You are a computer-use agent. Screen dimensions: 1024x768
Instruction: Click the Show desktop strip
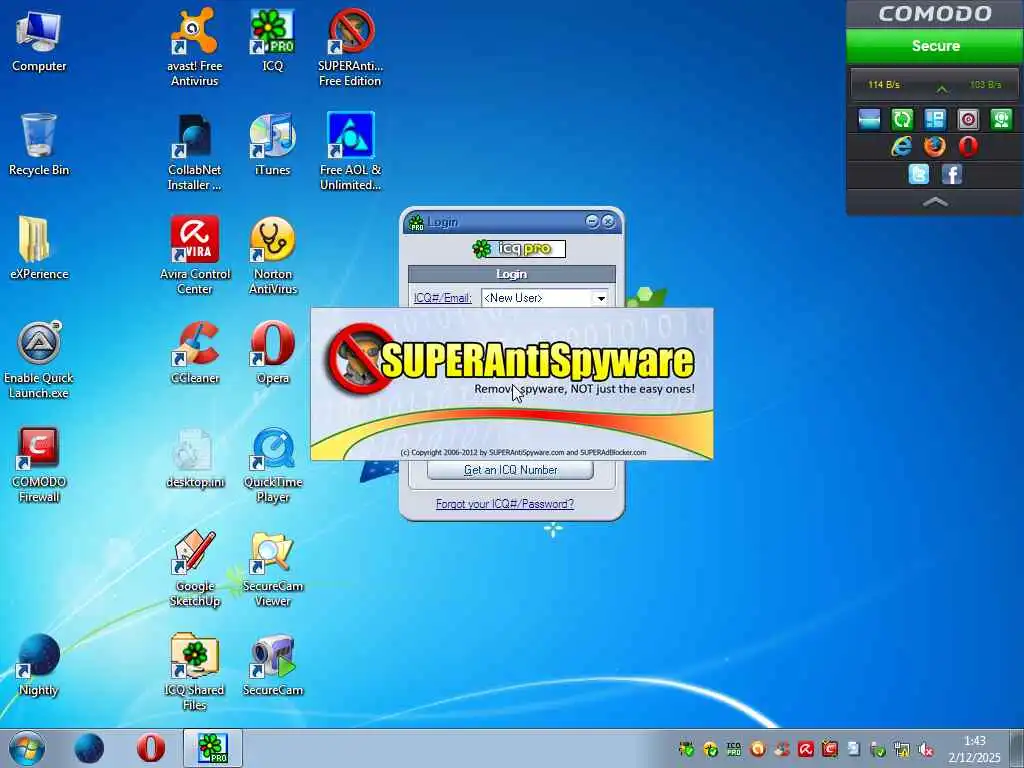click(1017, 748)
